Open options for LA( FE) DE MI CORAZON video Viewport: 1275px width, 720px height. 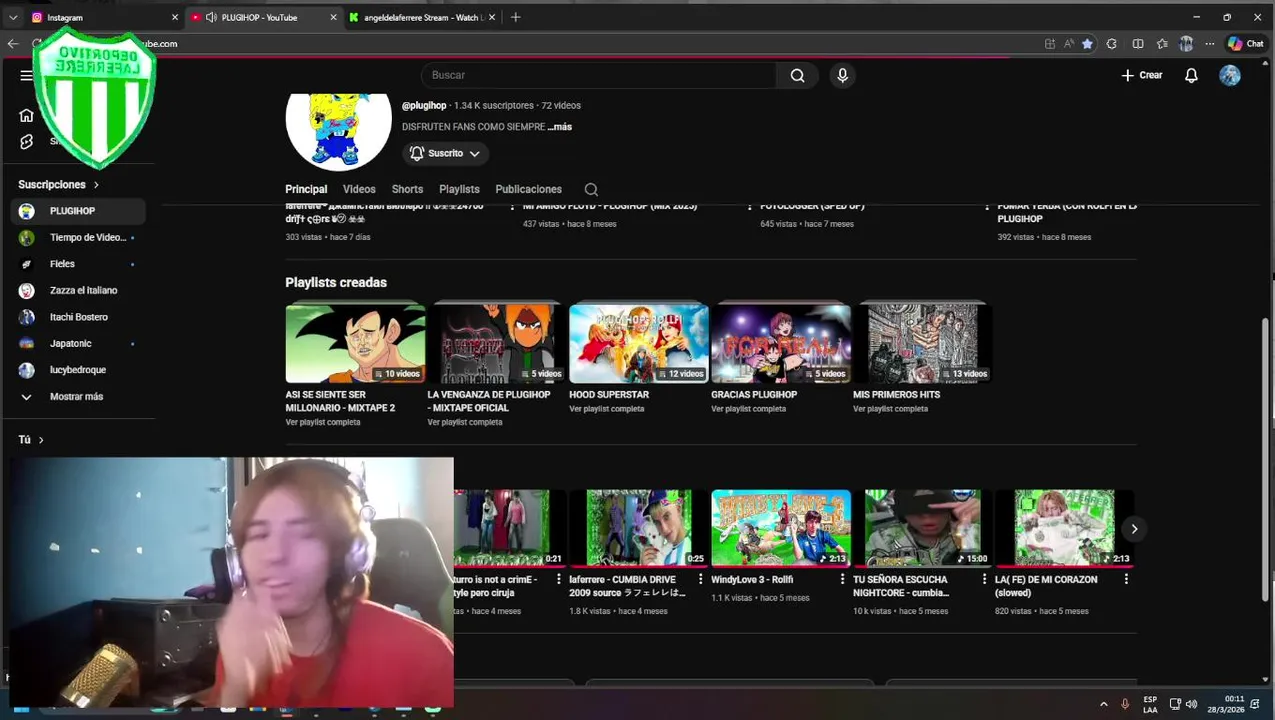(1126, 579)
